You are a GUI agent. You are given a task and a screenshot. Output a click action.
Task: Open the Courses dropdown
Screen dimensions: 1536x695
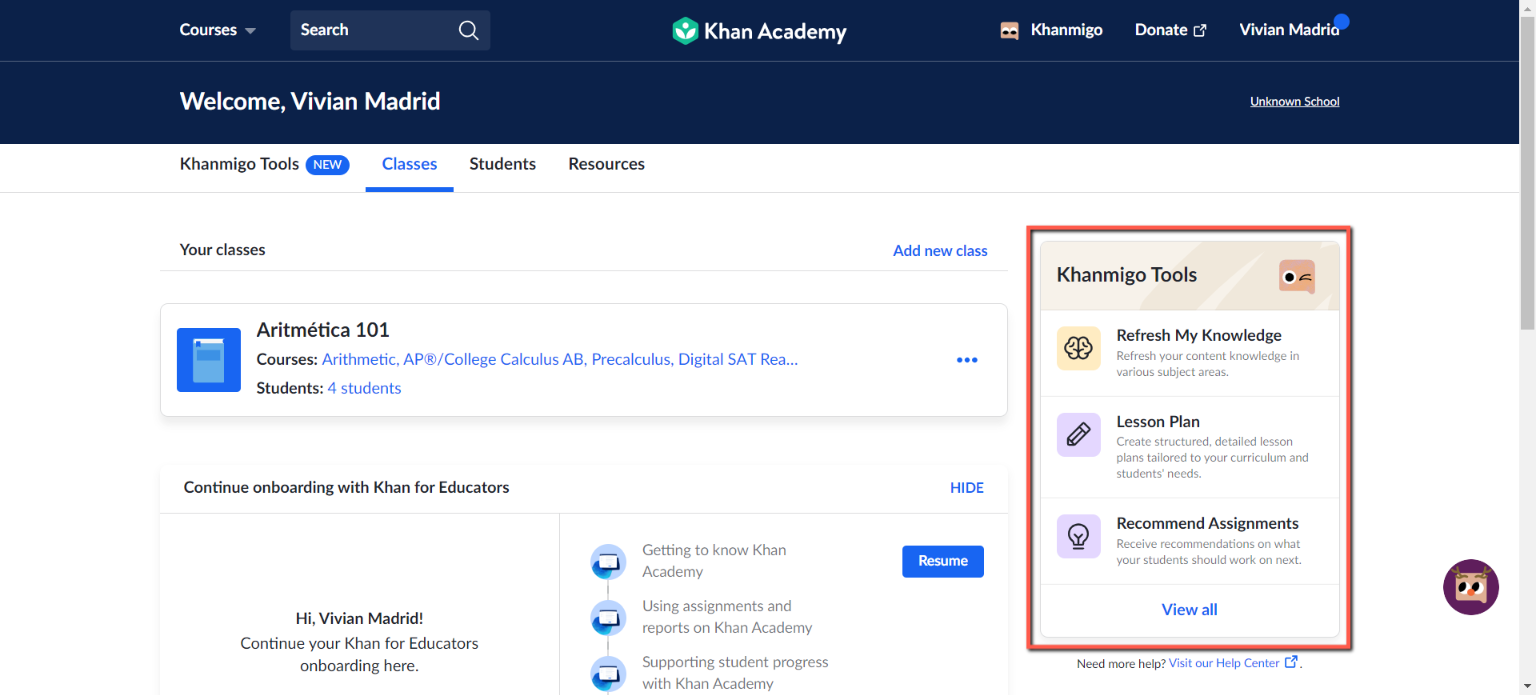[x=216, y=30]
